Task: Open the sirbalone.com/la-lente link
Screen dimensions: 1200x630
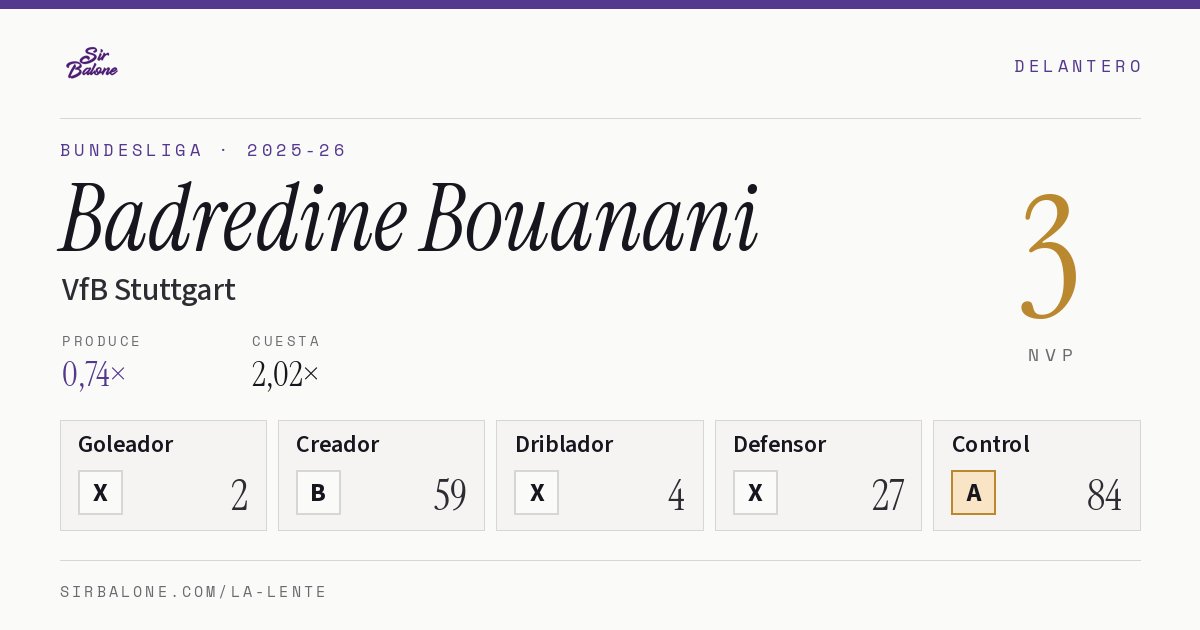Action: 194,592
